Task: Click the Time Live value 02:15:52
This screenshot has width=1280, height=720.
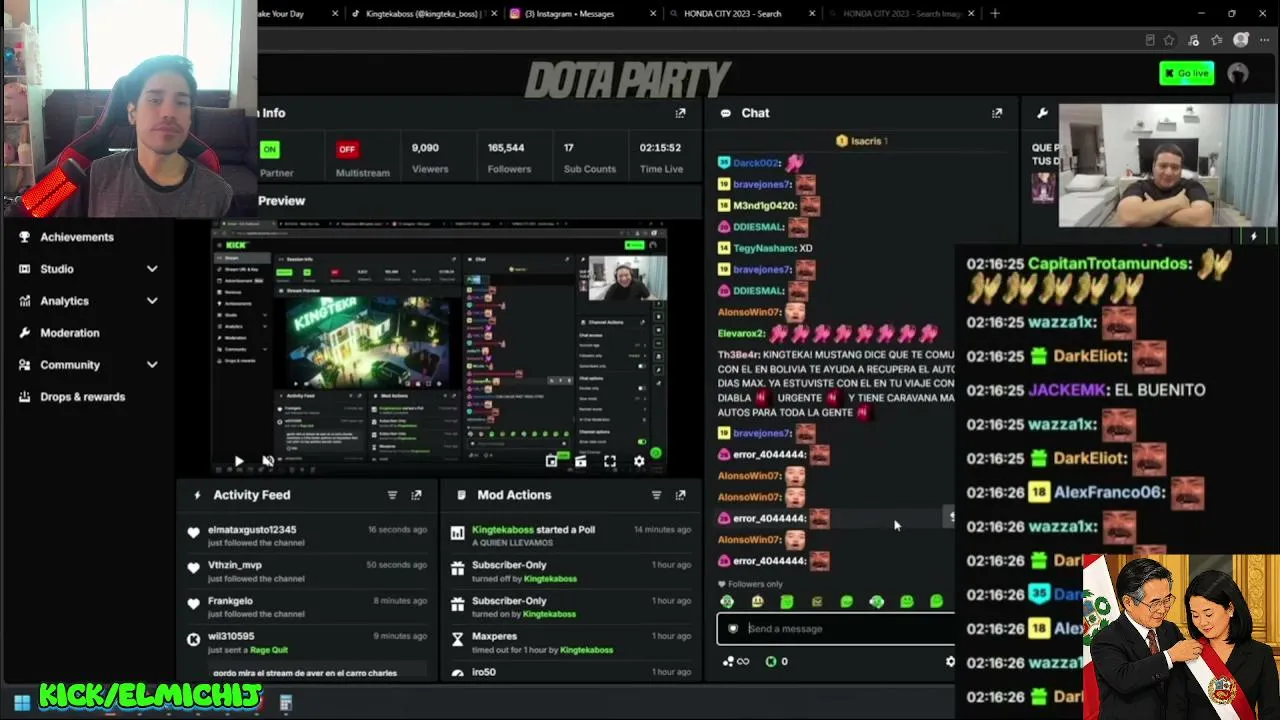Action: tap(661, 148)
